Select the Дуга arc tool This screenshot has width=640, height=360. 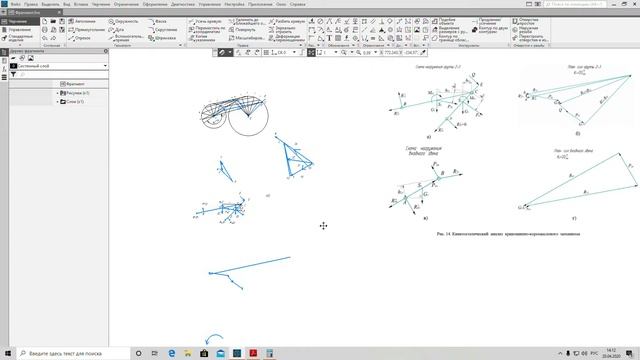[117, 30]
